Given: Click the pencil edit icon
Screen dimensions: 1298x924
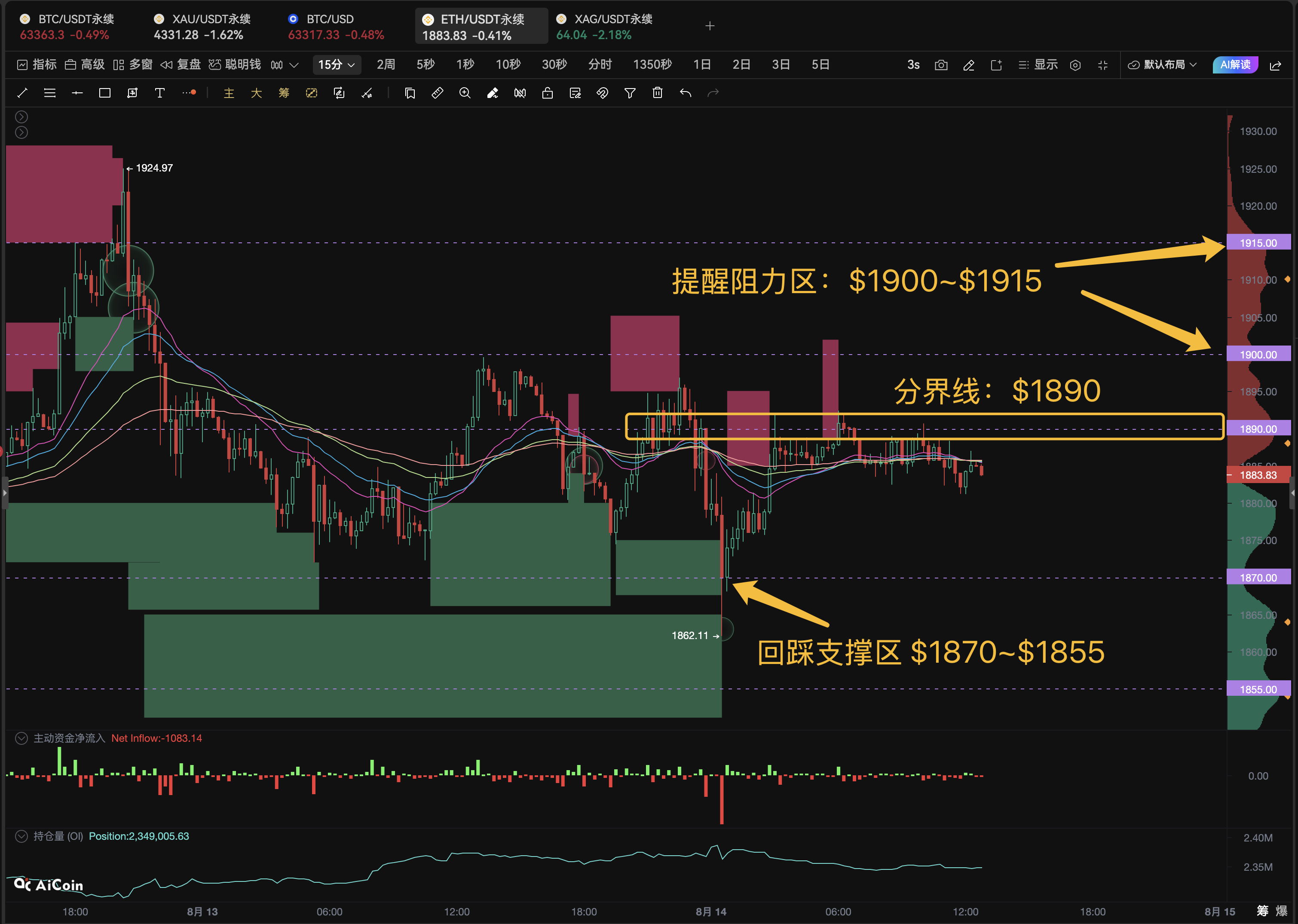Looking at the screenshot, I should [969, 65].
